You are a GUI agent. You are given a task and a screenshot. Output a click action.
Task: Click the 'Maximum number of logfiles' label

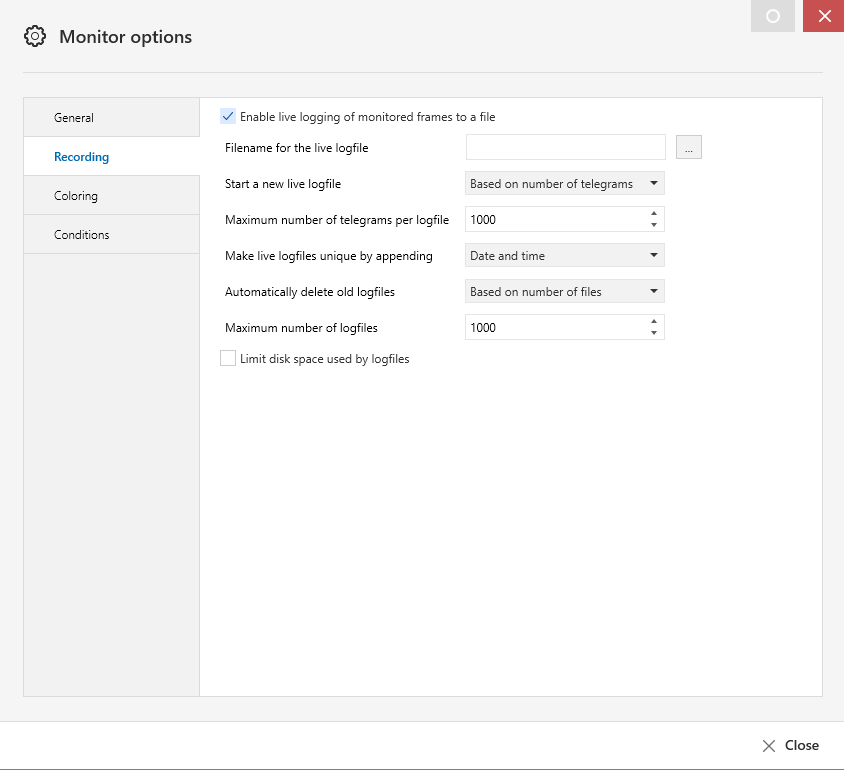[301, 328]
